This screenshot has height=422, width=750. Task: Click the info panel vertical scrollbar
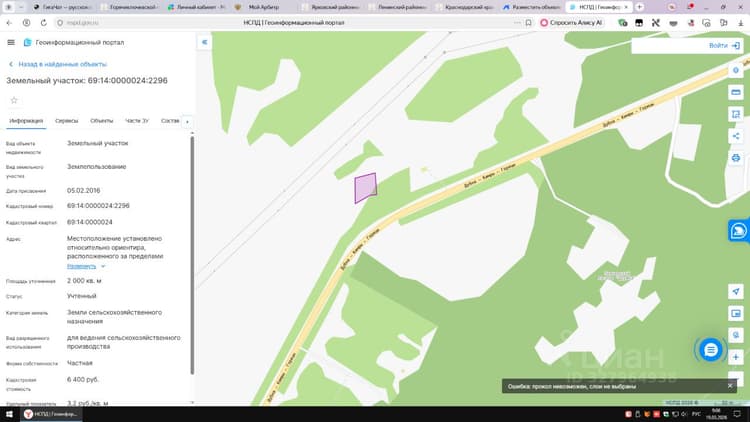tap(192, 255)
